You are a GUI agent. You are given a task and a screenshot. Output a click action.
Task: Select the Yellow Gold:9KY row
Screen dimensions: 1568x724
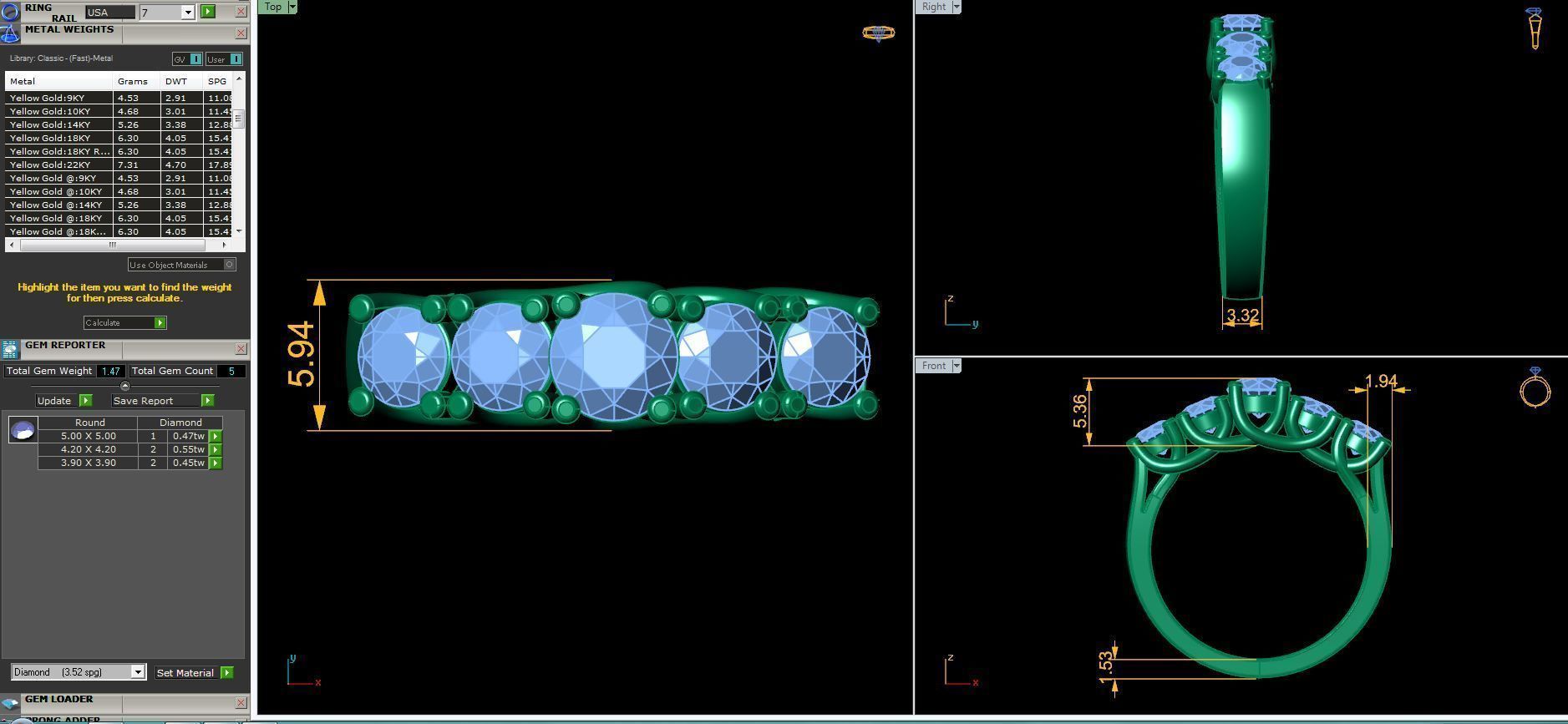coord(119,98)
